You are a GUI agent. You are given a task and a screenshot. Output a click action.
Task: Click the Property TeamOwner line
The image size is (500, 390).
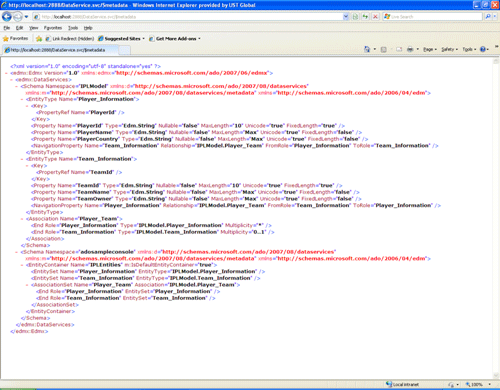196,199
